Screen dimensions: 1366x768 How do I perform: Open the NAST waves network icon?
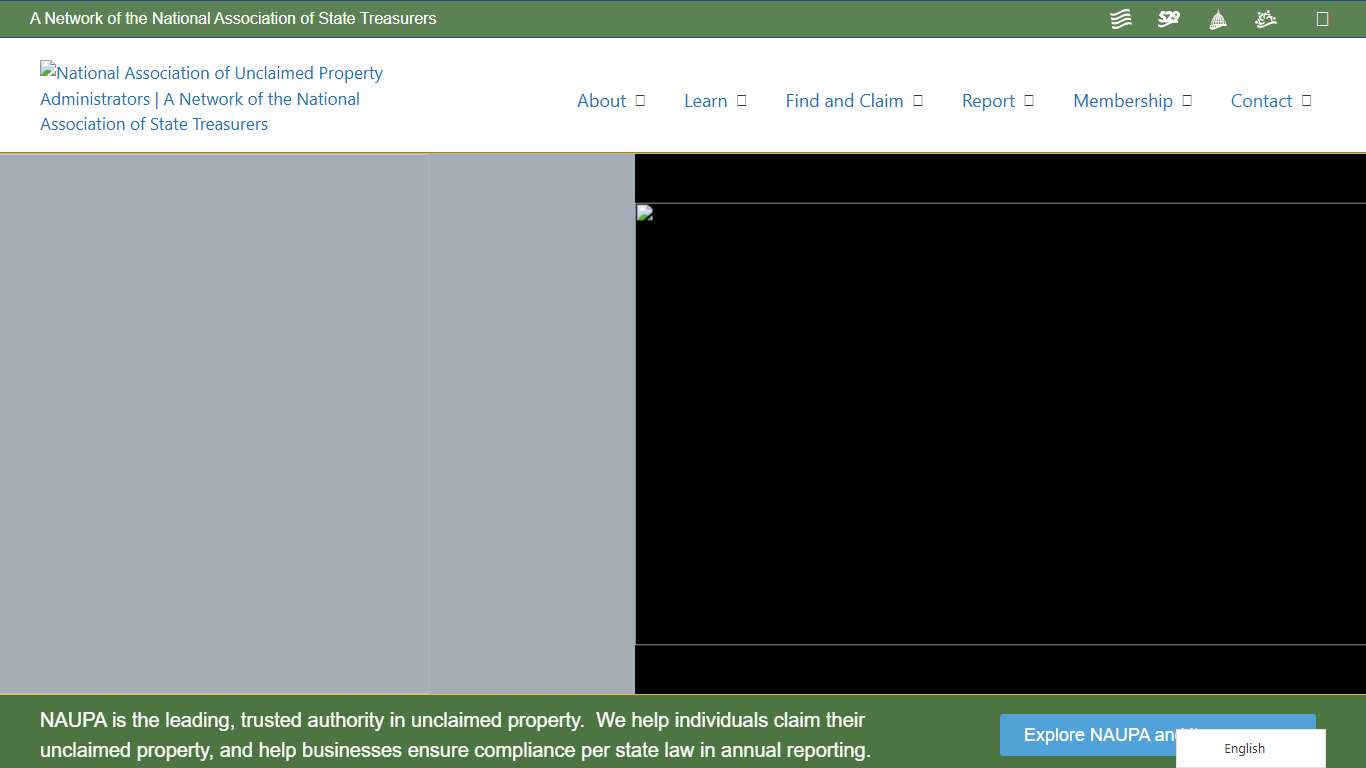tap(1120, 18)
